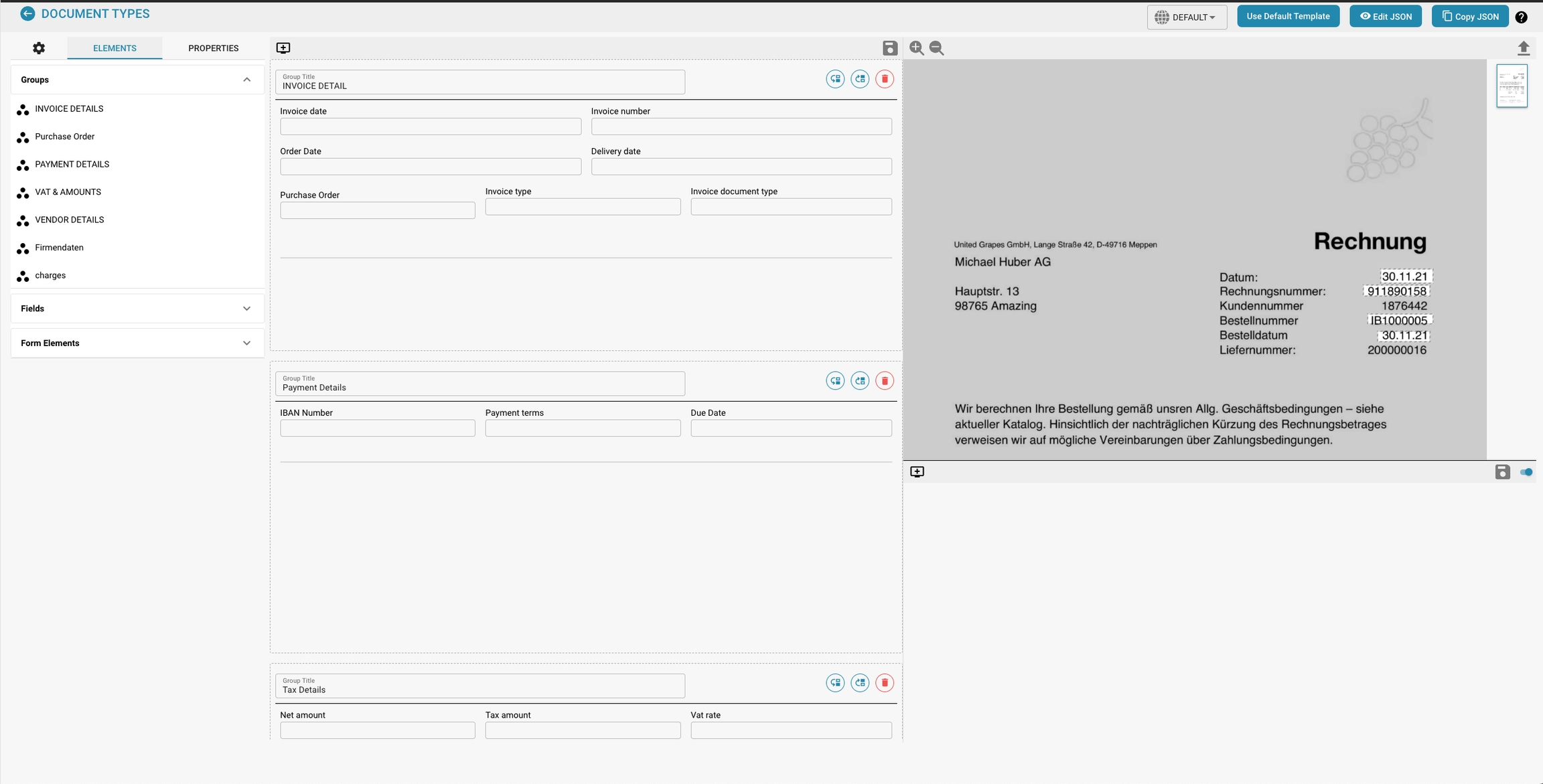Expand the Form Elements section

point(246,343)
